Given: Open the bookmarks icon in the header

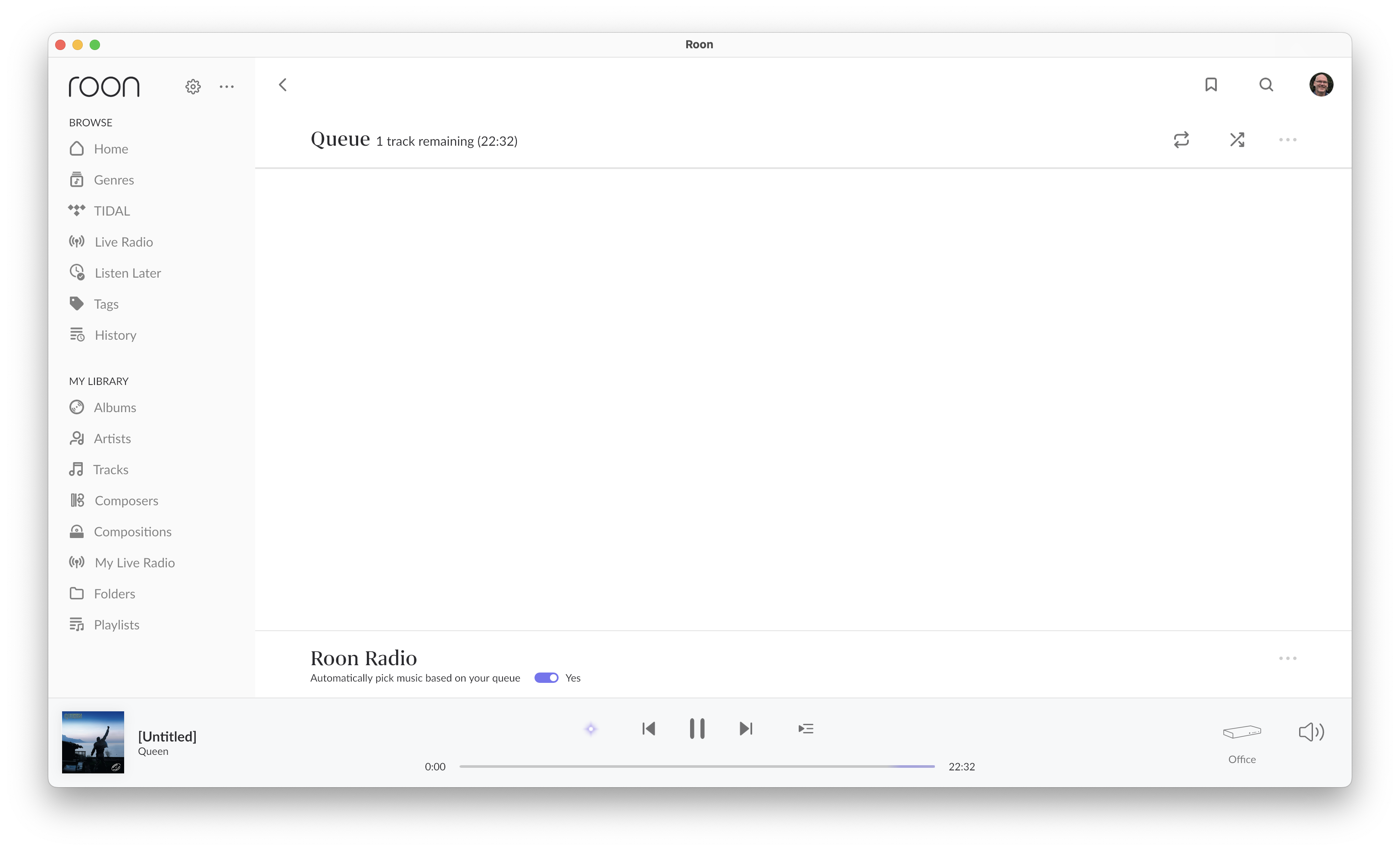Looking at the screenshot, I should tap(1211, 84).
